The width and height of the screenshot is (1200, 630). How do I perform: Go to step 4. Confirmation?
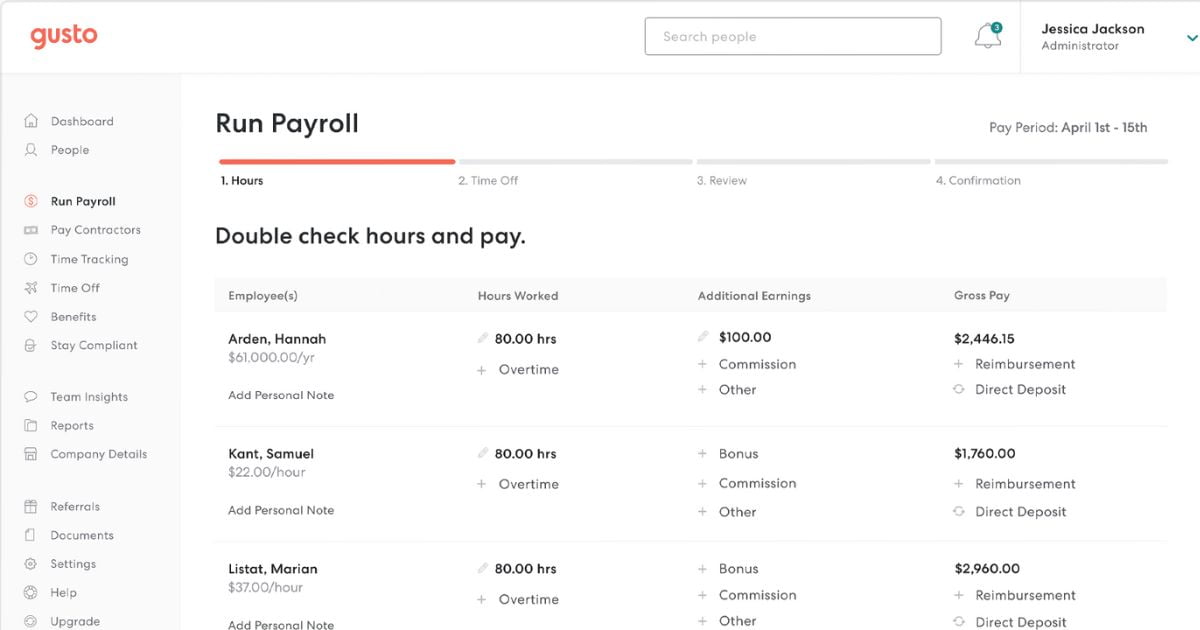[x=978, y=181]
